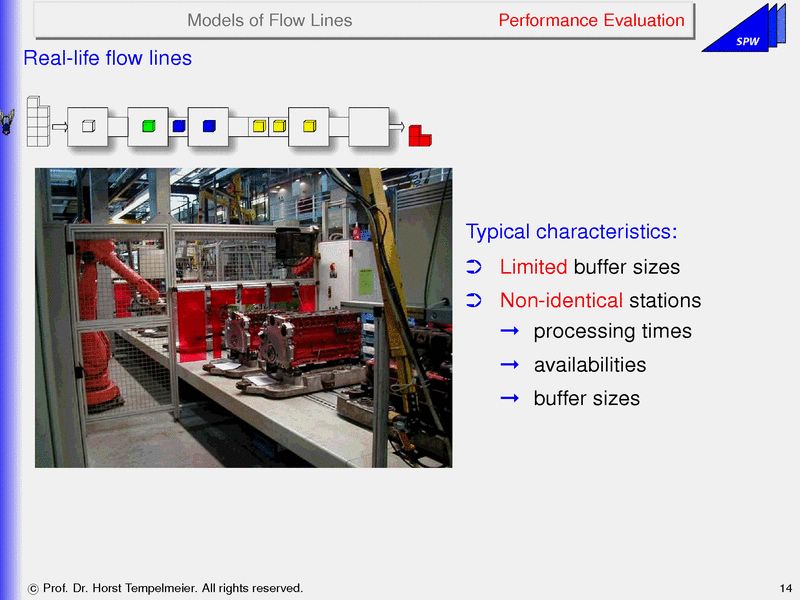Select the 'Performance Evaluation' header section
The width and height of the screenshot is (800, 600).
click(x=591, y=20)
